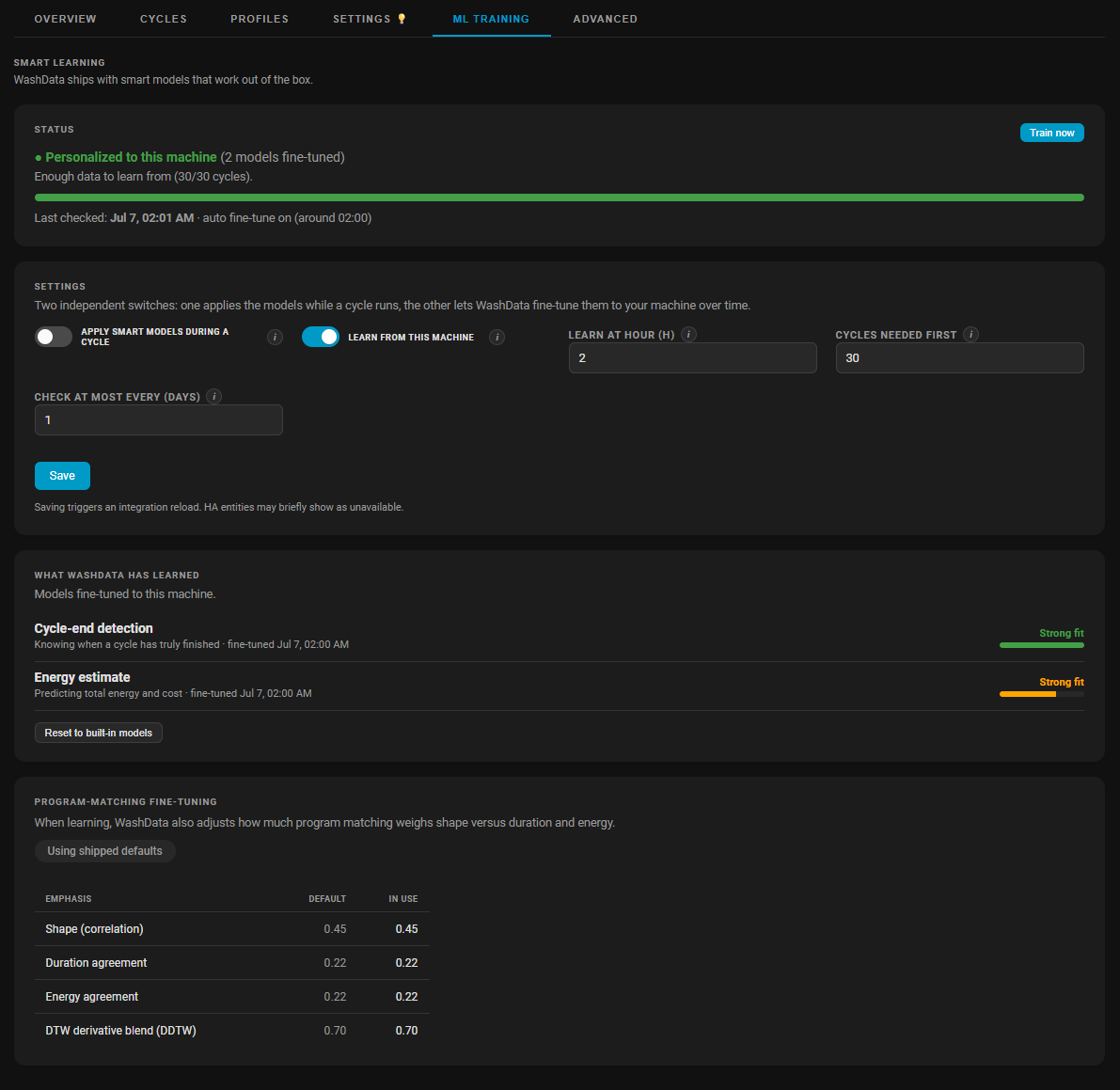Viewport: 1120px width, 1090px height.
Task: Select the ML Training tab
Action: (492, 19)
